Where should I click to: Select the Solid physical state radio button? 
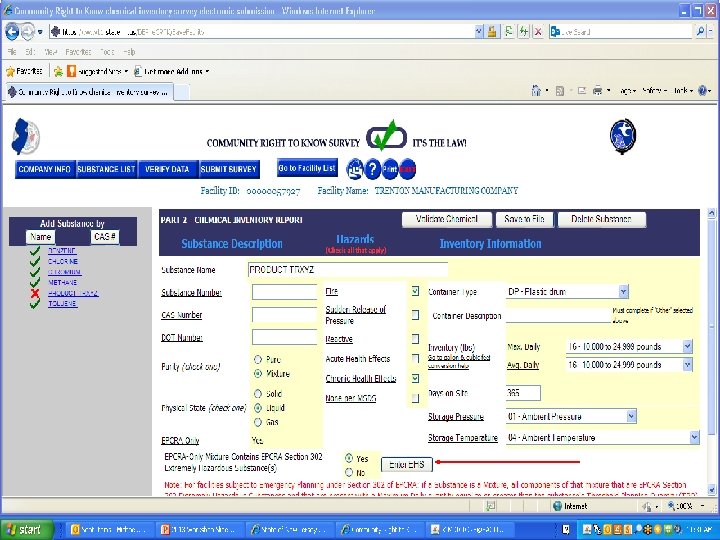[258, 394]
